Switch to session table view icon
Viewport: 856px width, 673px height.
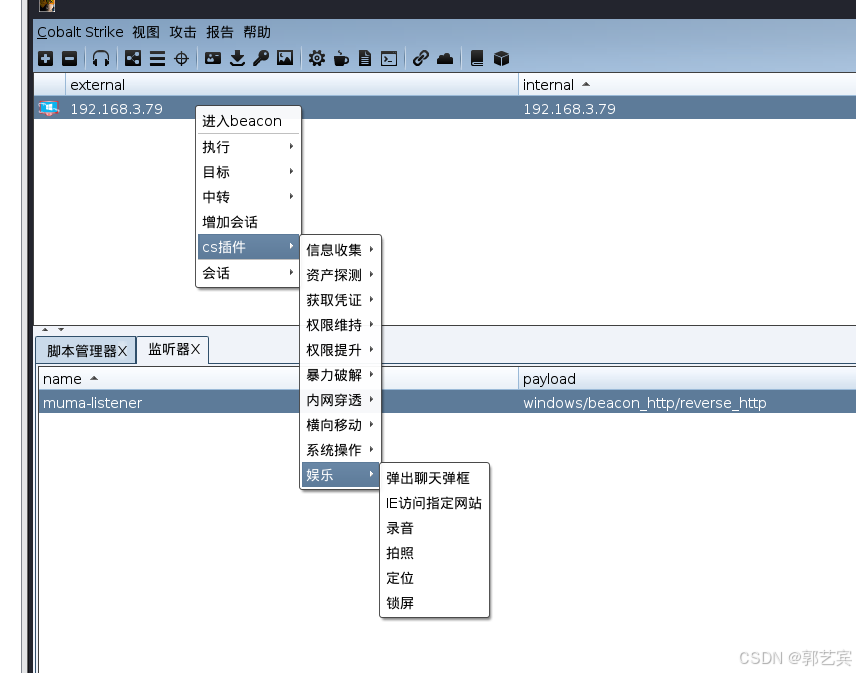[157, 58]
